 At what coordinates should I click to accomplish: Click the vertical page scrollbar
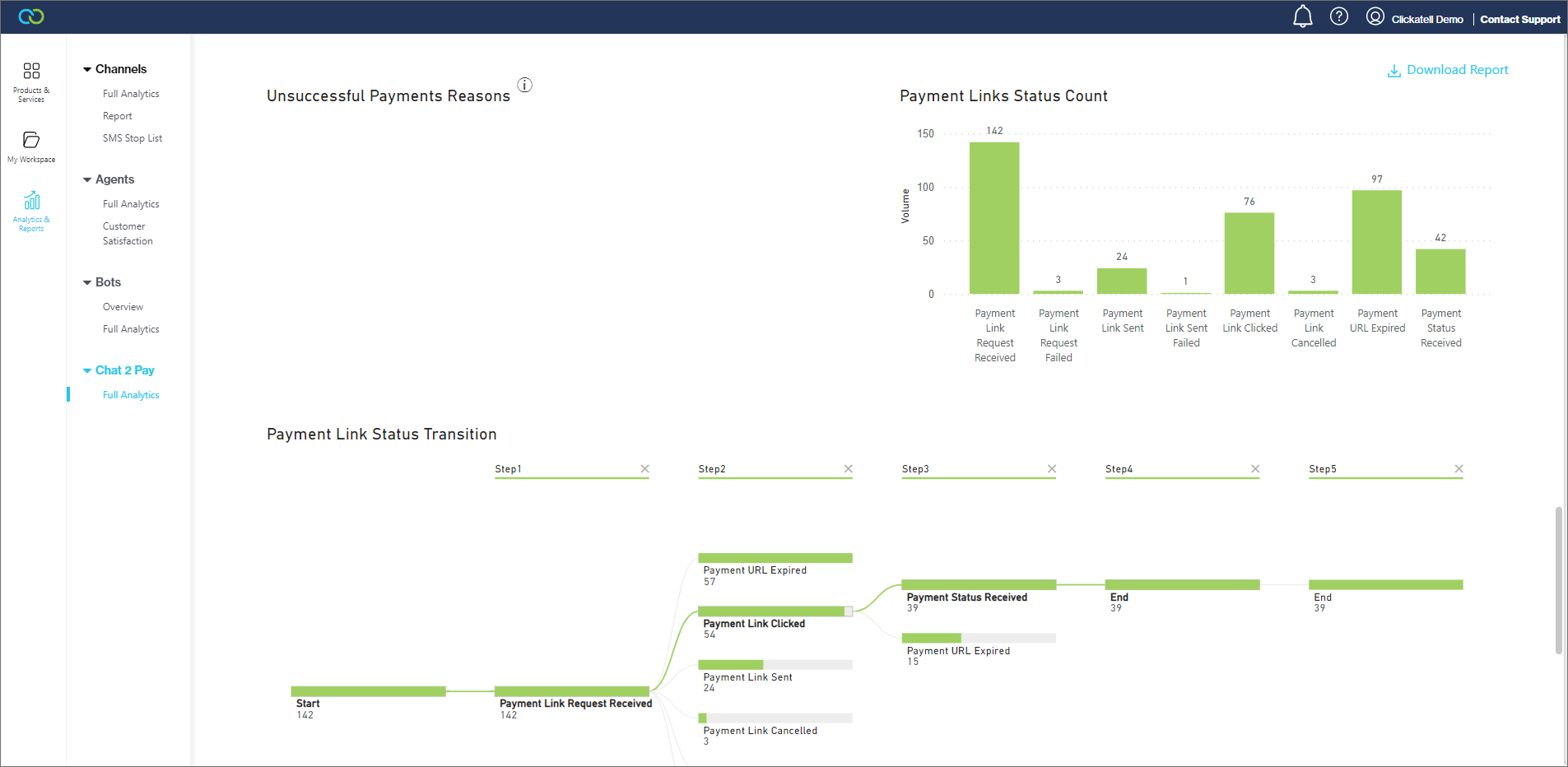(1558, 580)
